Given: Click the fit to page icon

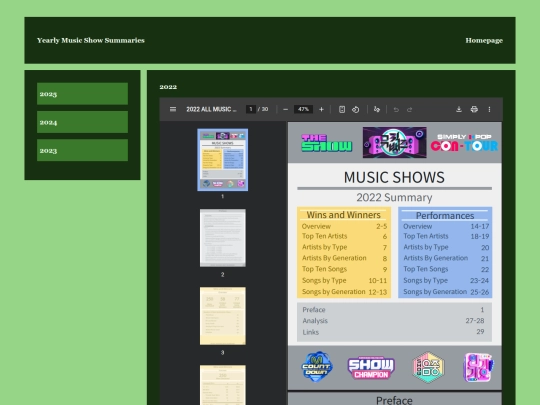Looking at the screenshot, I should click(x=342, y=109).
